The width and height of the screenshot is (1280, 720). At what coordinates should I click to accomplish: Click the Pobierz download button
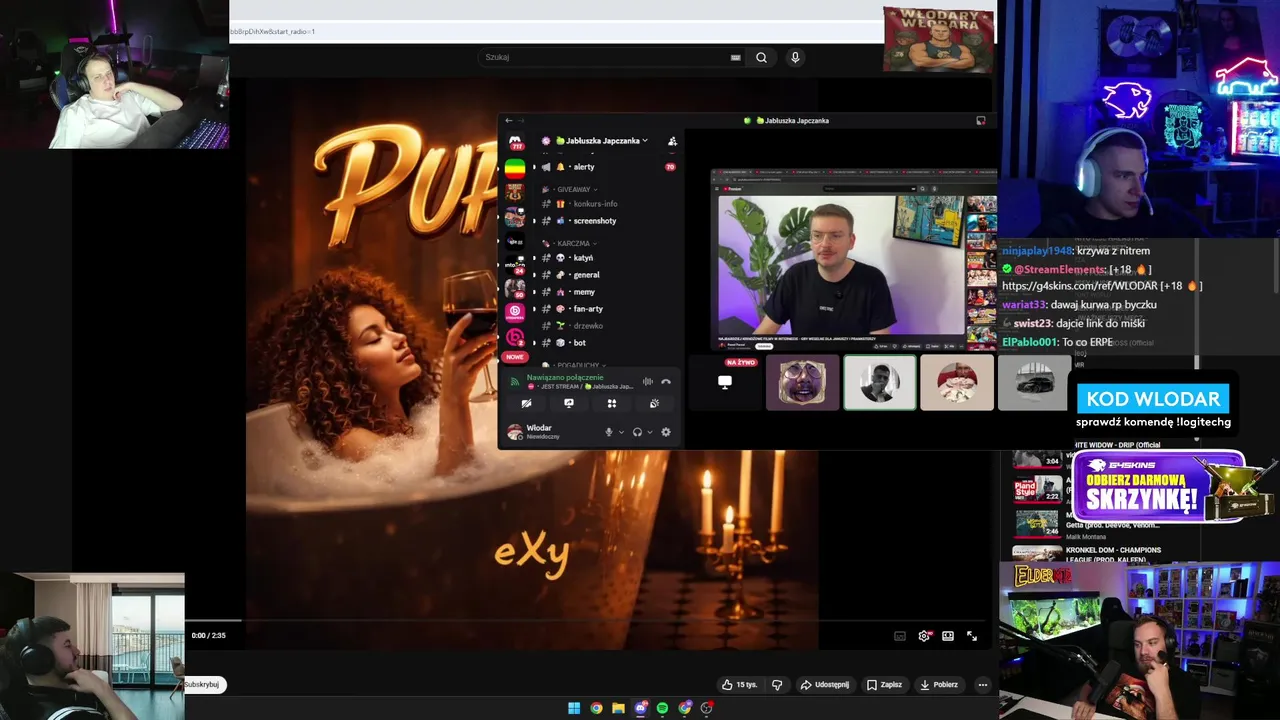pyautogui.click(x=939, y=685)
